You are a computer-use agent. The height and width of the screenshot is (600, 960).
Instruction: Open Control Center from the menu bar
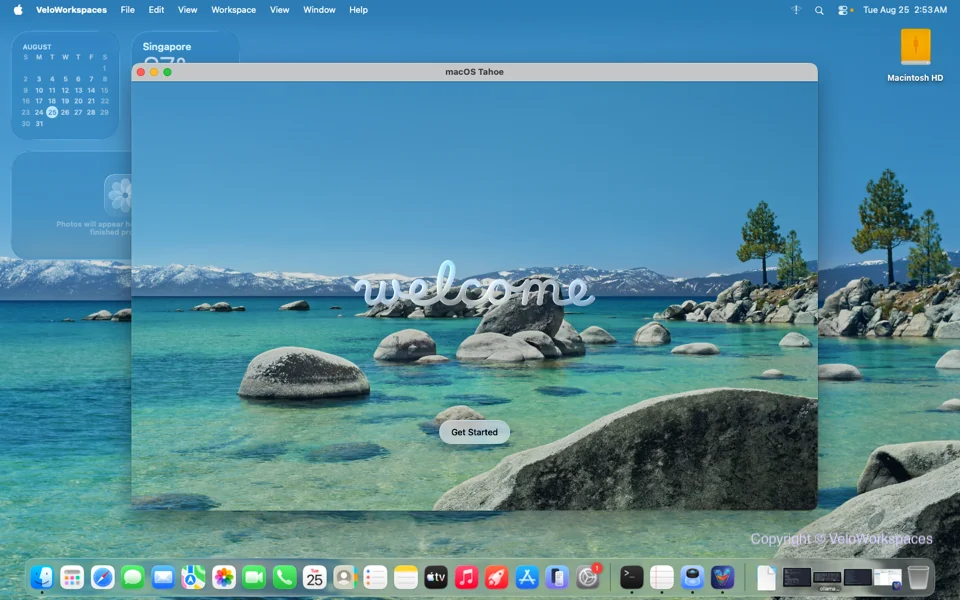843,10
